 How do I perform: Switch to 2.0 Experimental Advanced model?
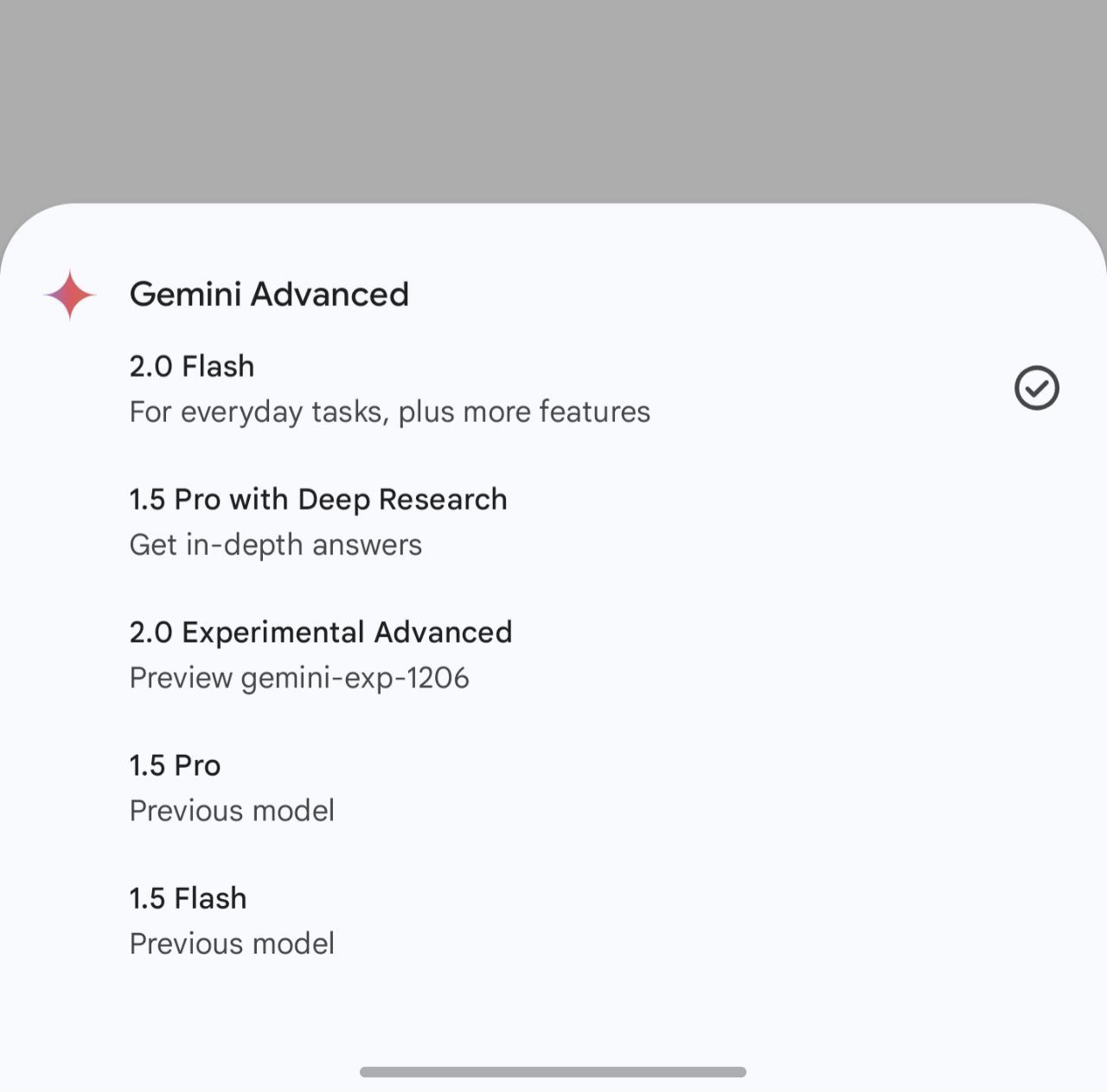320,633
